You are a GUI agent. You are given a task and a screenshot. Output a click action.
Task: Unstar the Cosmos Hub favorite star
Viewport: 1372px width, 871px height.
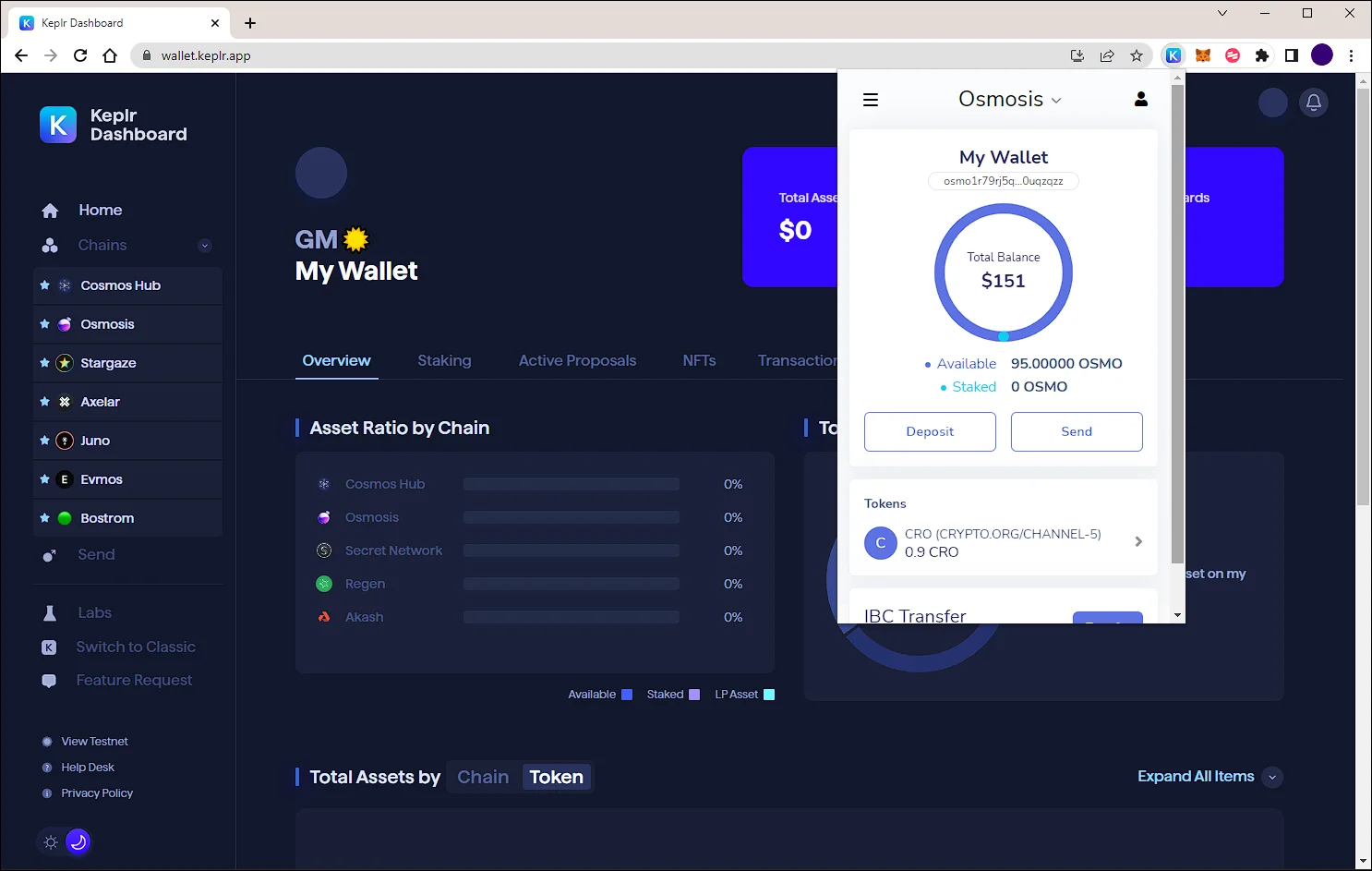pos(44,285)
